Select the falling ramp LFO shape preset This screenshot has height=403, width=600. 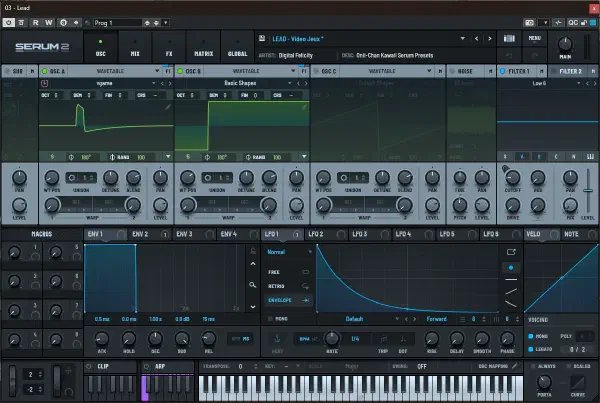(x=511, y=304)
